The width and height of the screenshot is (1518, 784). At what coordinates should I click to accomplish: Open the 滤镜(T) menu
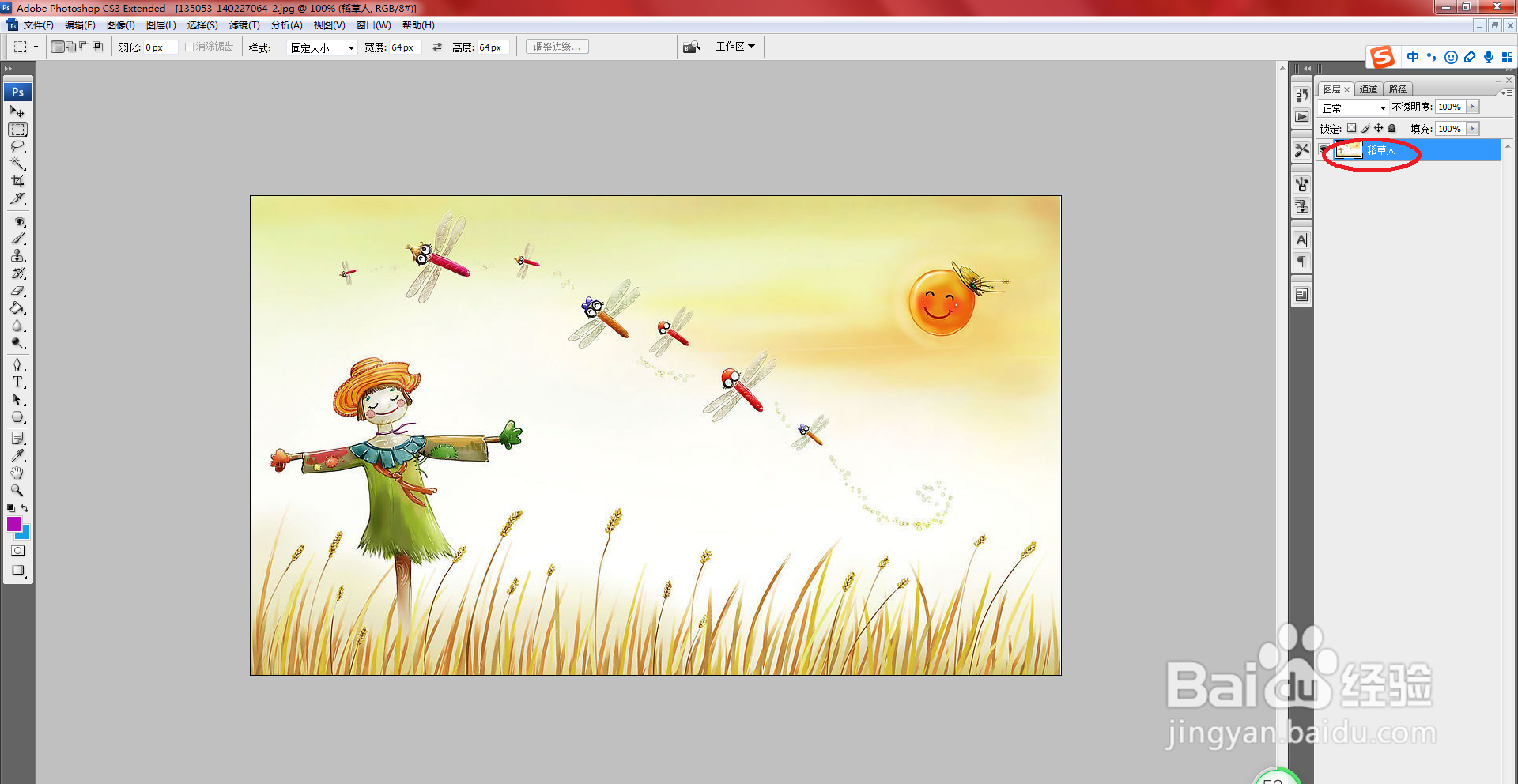[x=244, y=25]
